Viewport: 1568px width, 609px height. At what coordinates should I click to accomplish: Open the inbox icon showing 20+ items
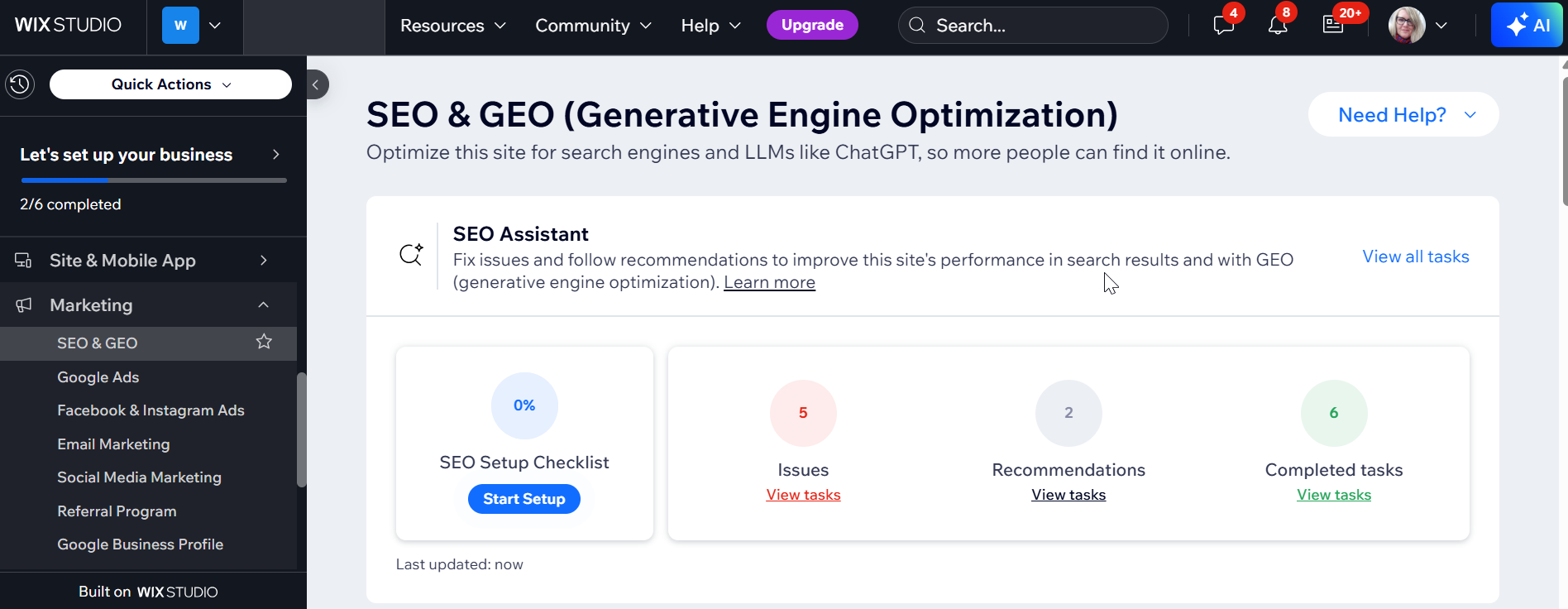[1333, 25]
